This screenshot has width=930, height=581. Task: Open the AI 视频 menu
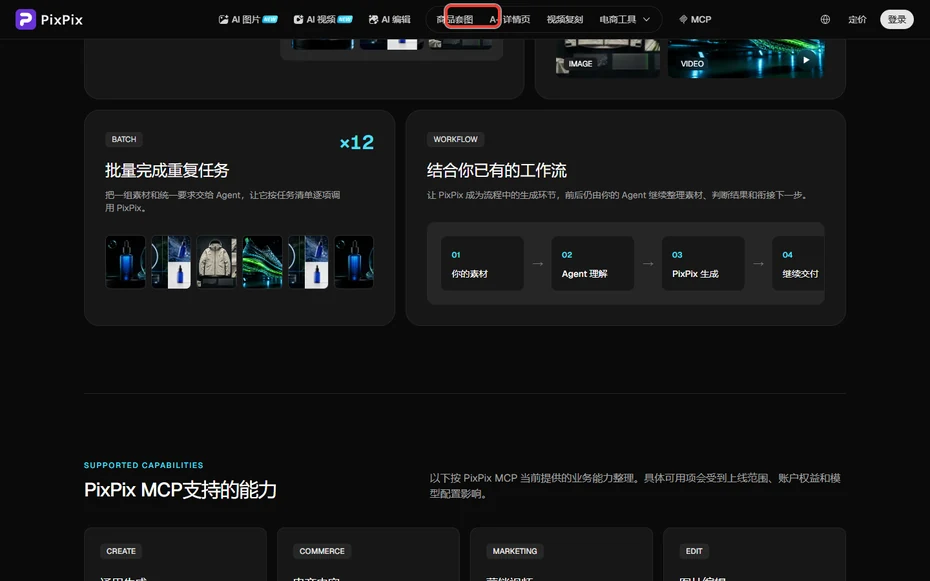[323, 20]
